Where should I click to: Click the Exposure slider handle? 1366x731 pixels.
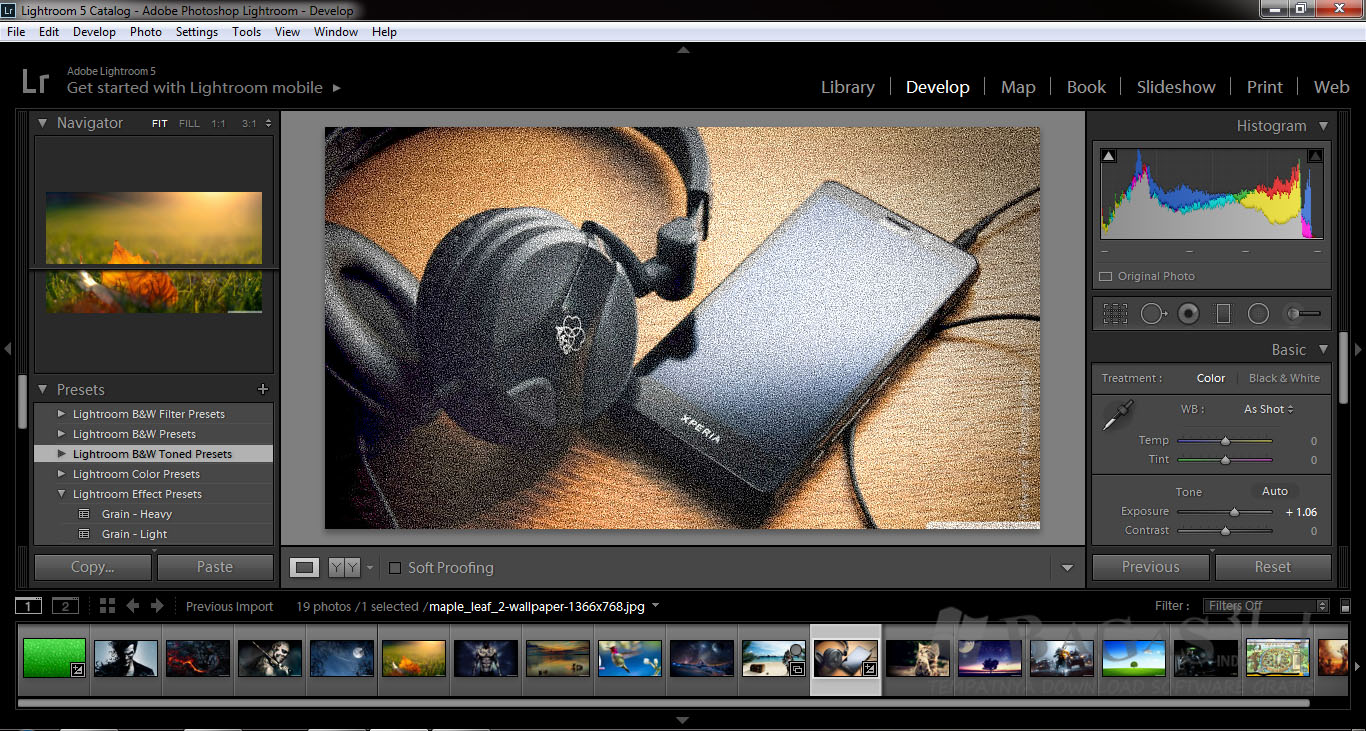click(x=1234, y=512)
